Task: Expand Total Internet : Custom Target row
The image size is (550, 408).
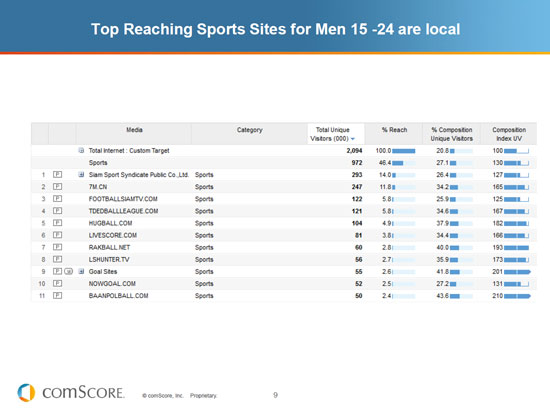Action: tap(81, 151)
